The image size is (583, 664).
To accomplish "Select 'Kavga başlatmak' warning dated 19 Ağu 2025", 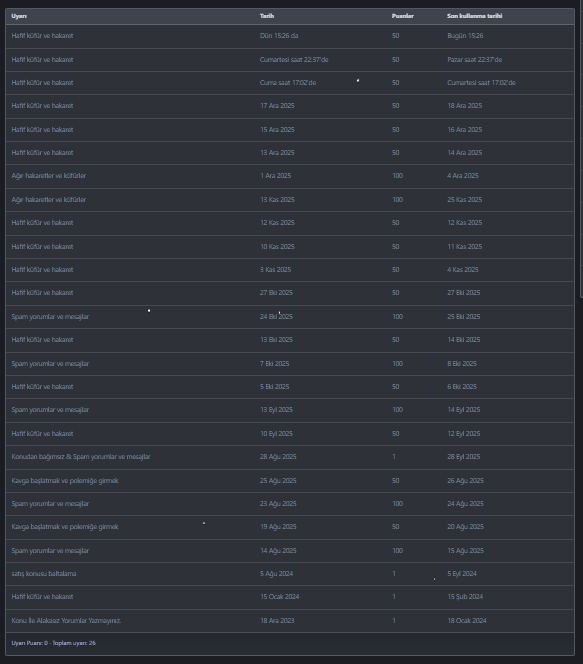I will 290,527.
